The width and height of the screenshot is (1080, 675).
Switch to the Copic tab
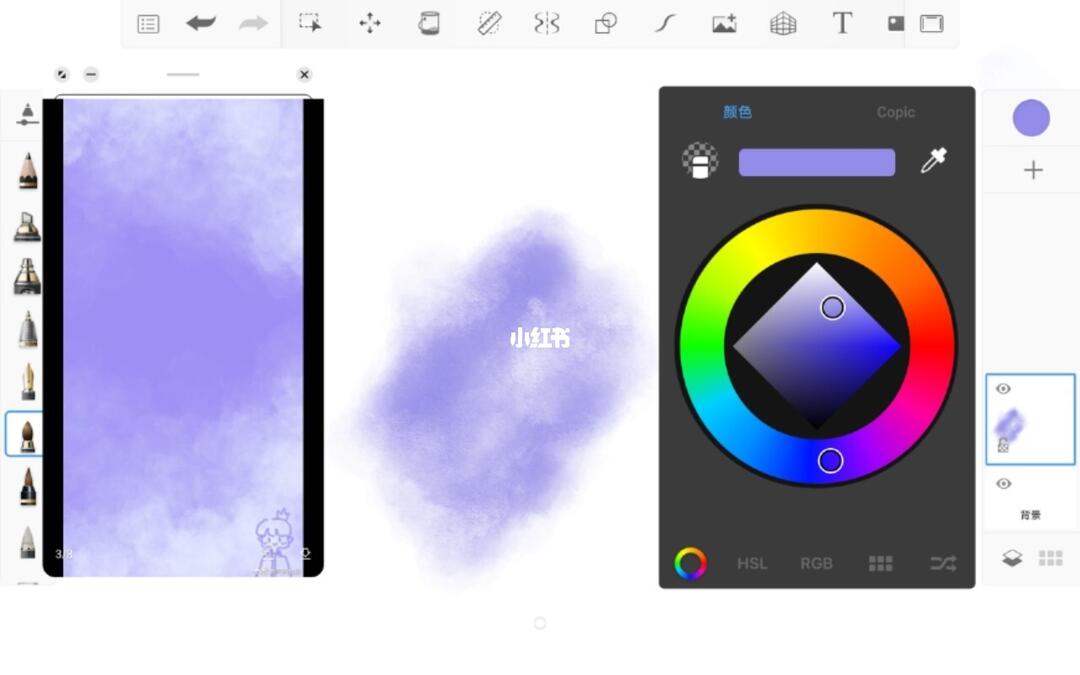click(895, 112)
